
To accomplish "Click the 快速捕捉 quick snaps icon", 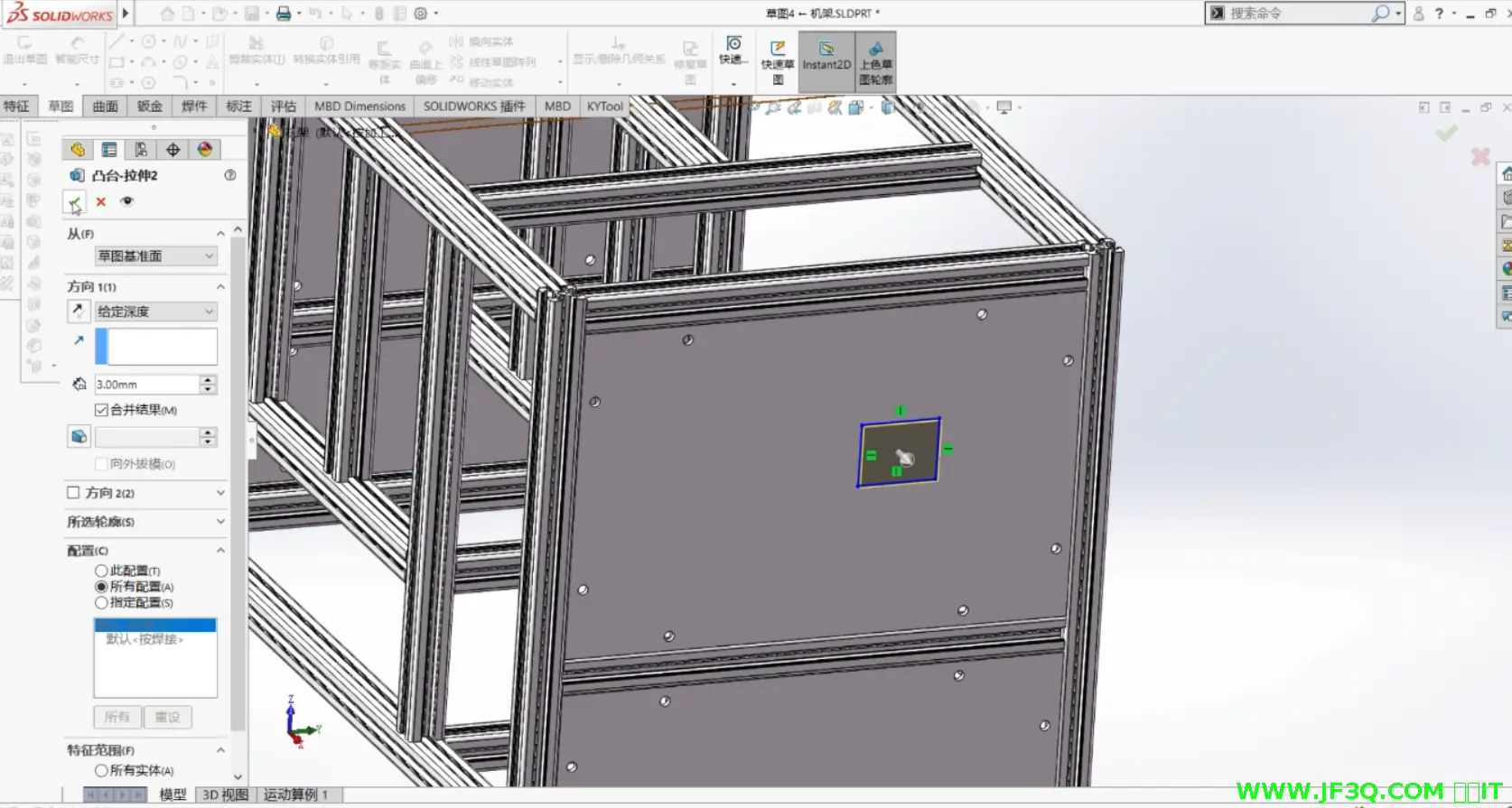I will click(733, 51).
